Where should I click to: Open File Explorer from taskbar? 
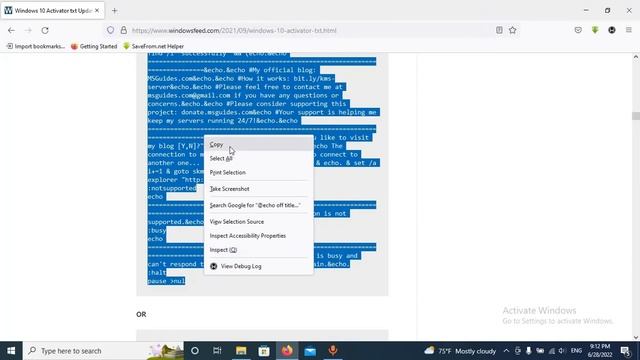tap(241, 351)
